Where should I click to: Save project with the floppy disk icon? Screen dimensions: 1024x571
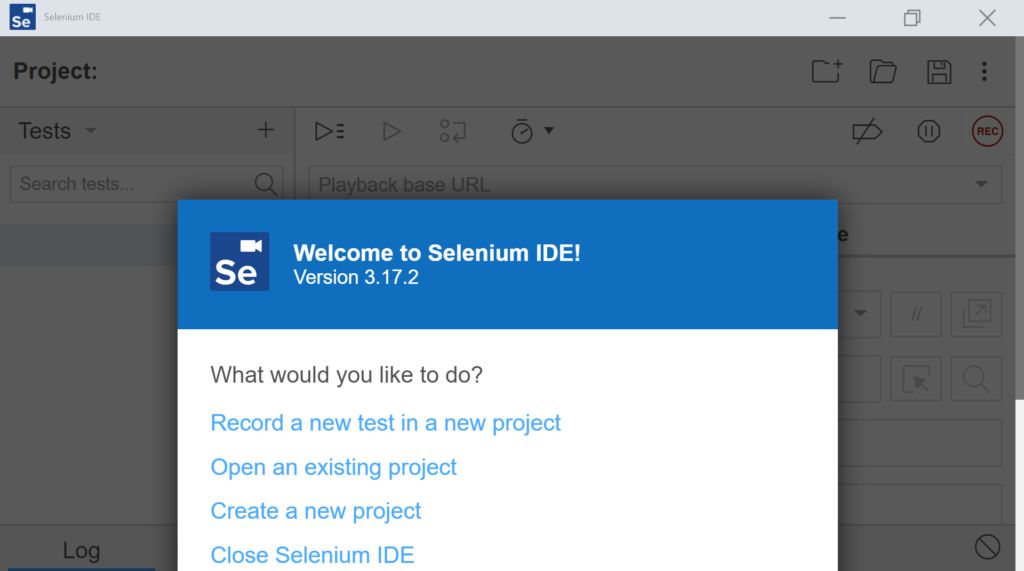tap(939, 72)
